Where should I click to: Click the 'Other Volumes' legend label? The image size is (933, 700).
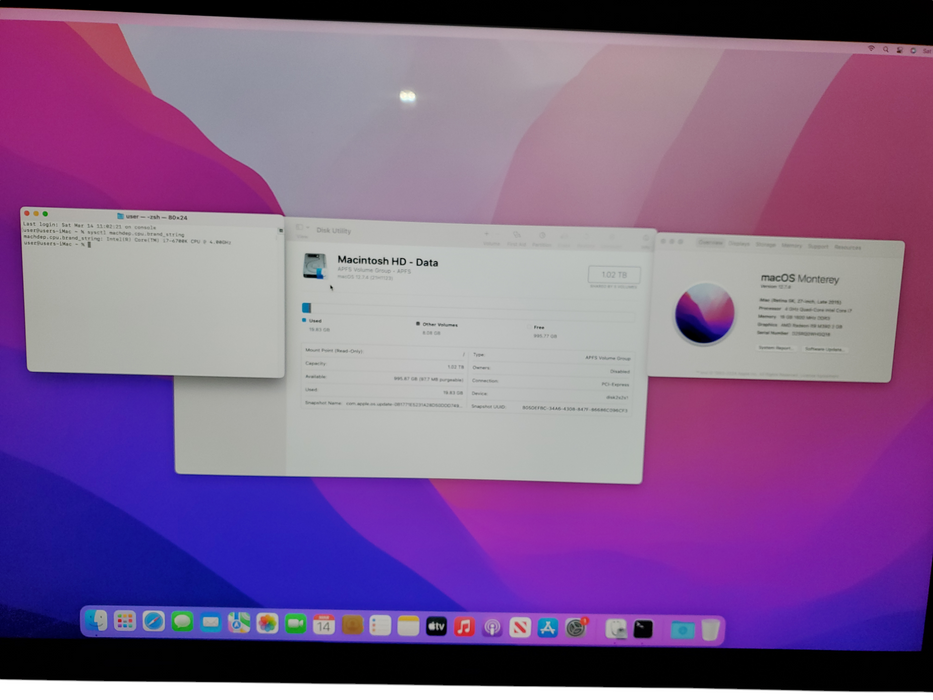click(440, 324)
